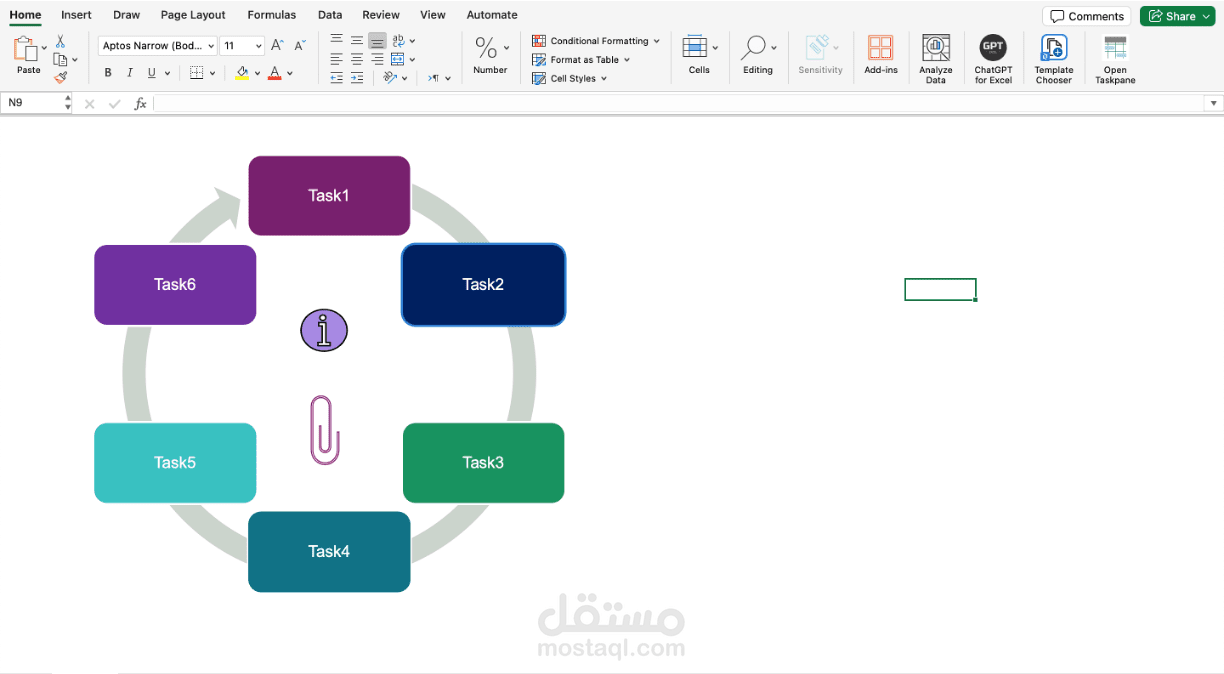Open Format as Table gallery
Image resolution: width=1224 pixels, height=674 pixels.
[581, 60]
